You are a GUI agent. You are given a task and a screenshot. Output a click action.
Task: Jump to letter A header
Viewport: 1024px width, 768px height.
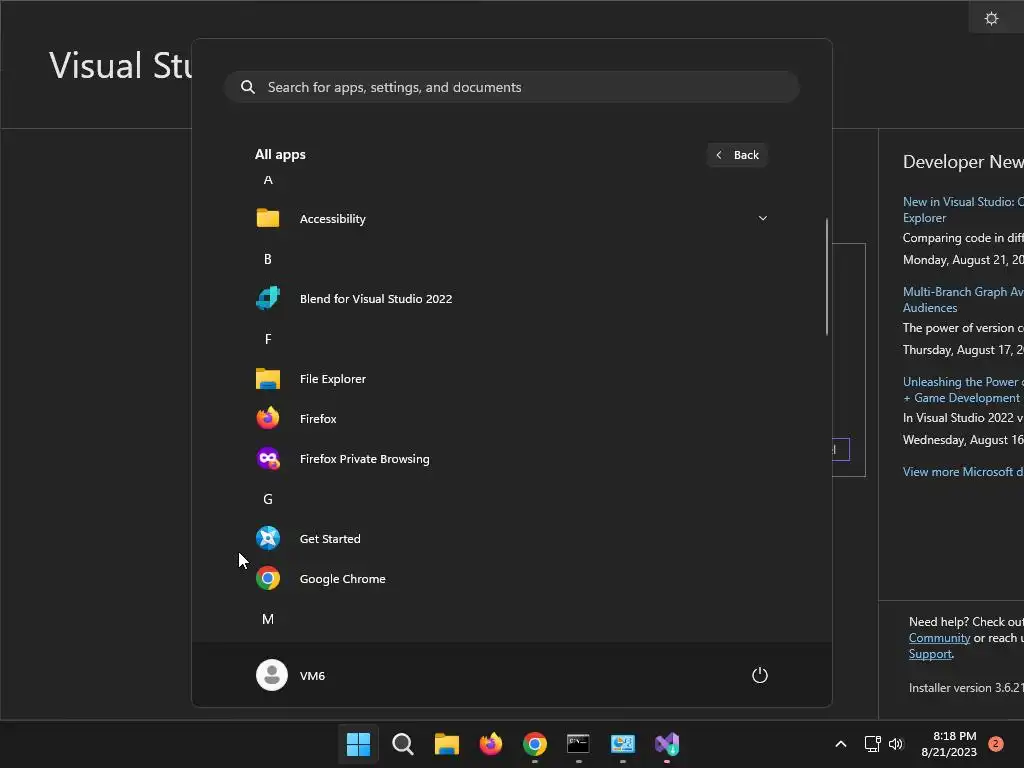[268, 180]
